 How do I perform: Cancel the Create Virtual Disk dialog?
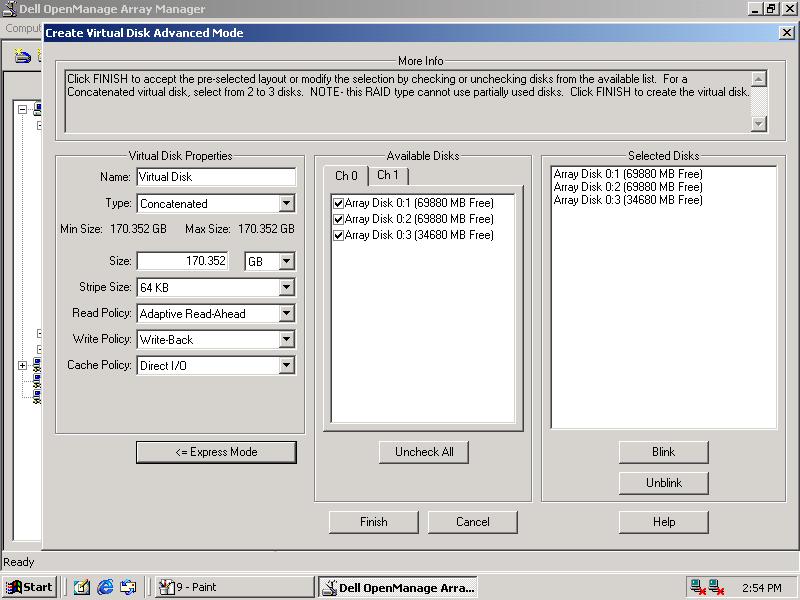[472, 522]
